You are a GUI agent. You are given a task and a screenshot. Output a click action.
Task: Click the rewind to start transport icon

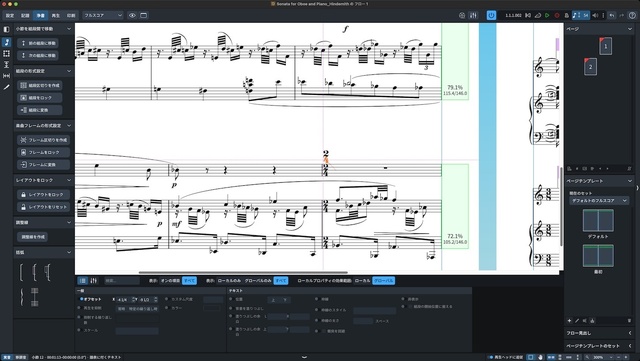click(x=528, y=16)
